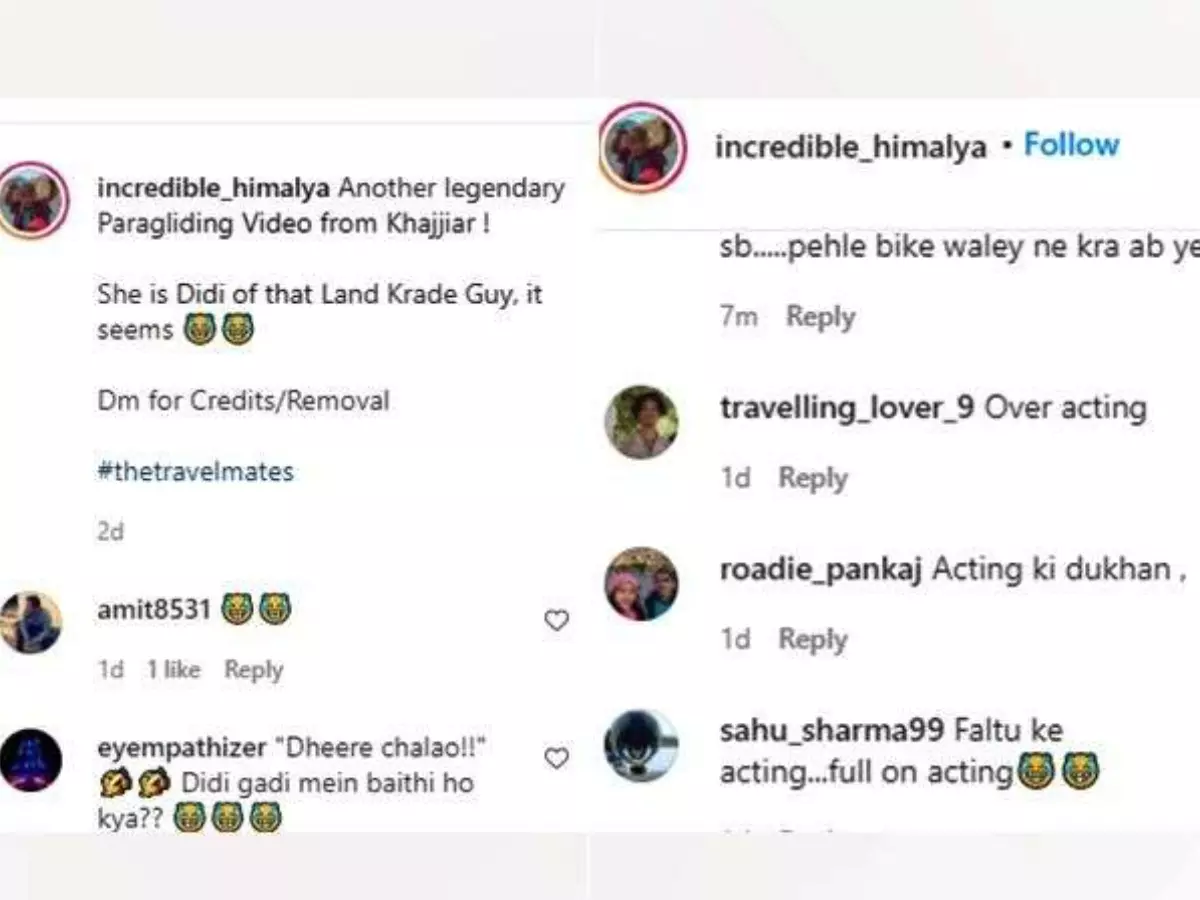View travelling_lover_9's profile picture

pos(641,422)
